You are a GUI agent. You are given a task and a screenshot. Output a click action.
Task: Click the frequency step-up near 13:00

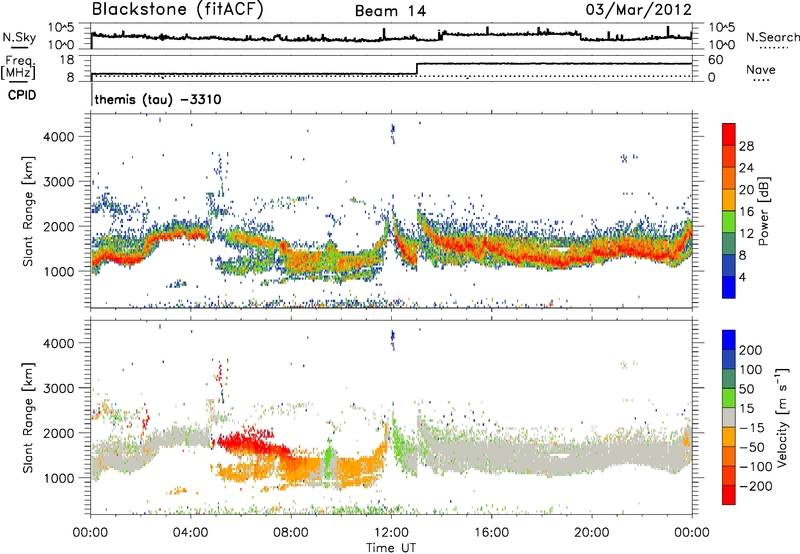point(417,69)
